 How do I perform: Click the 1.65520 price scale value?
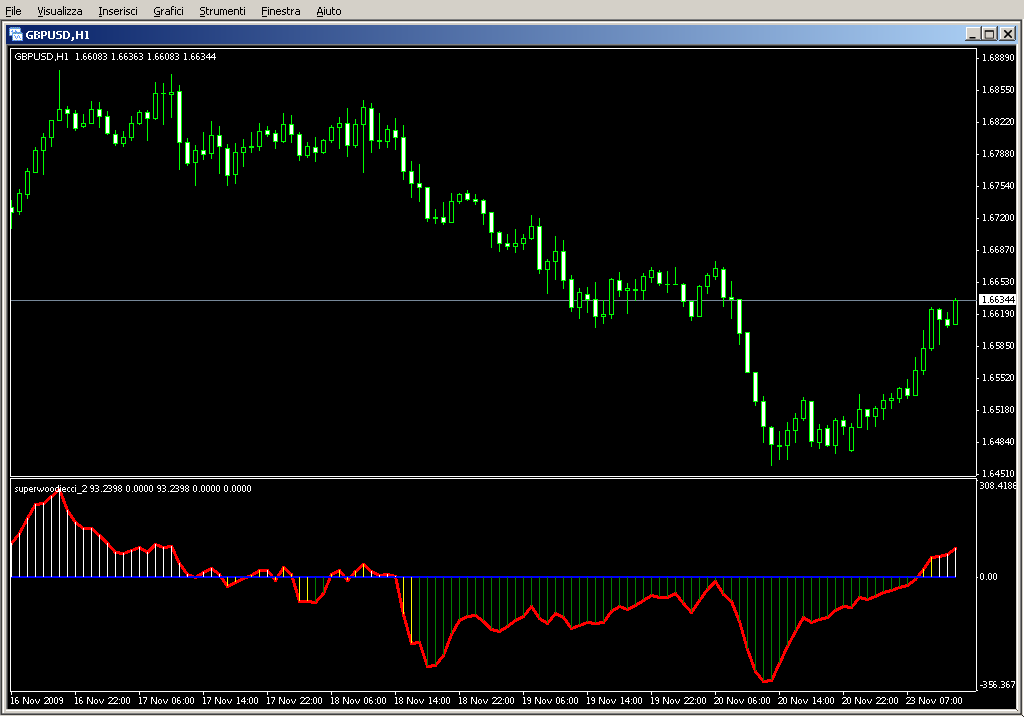pyautogui.click(x=999, y=377)
